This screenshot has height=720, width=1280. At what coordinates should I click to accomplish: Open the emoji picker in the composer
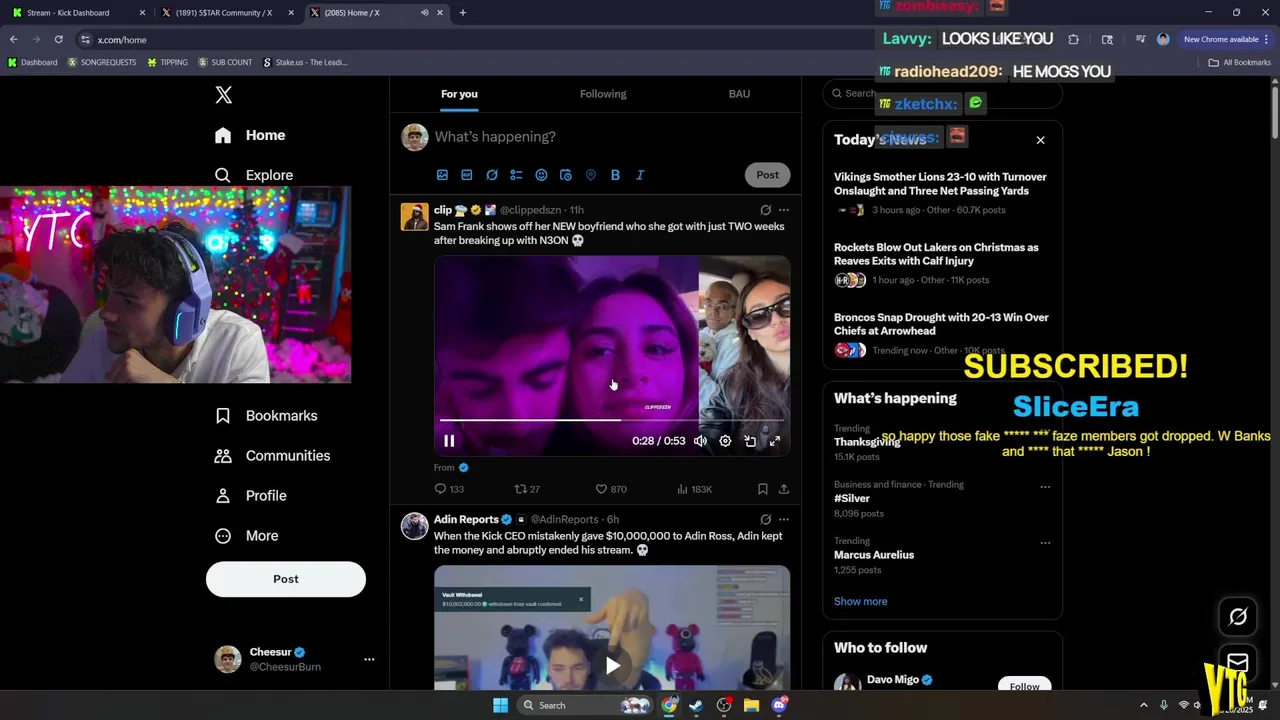coord(541,175)
